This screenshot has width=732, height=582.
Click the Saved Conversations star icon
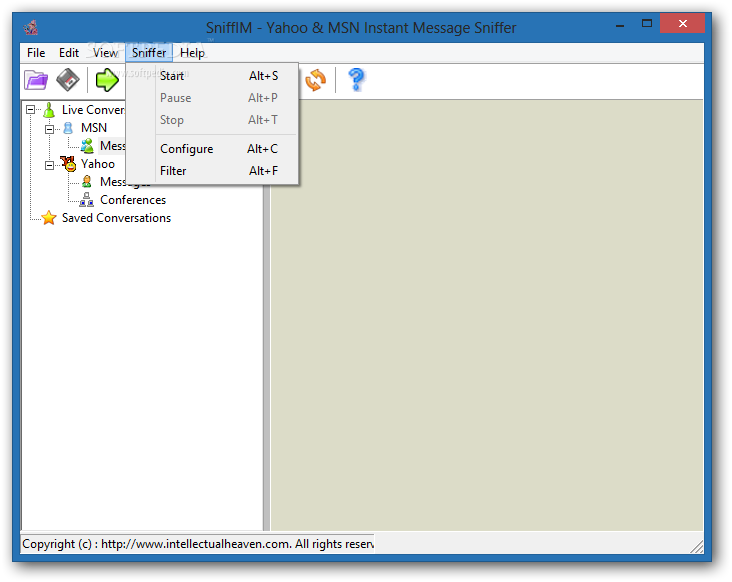coord(49,218)
